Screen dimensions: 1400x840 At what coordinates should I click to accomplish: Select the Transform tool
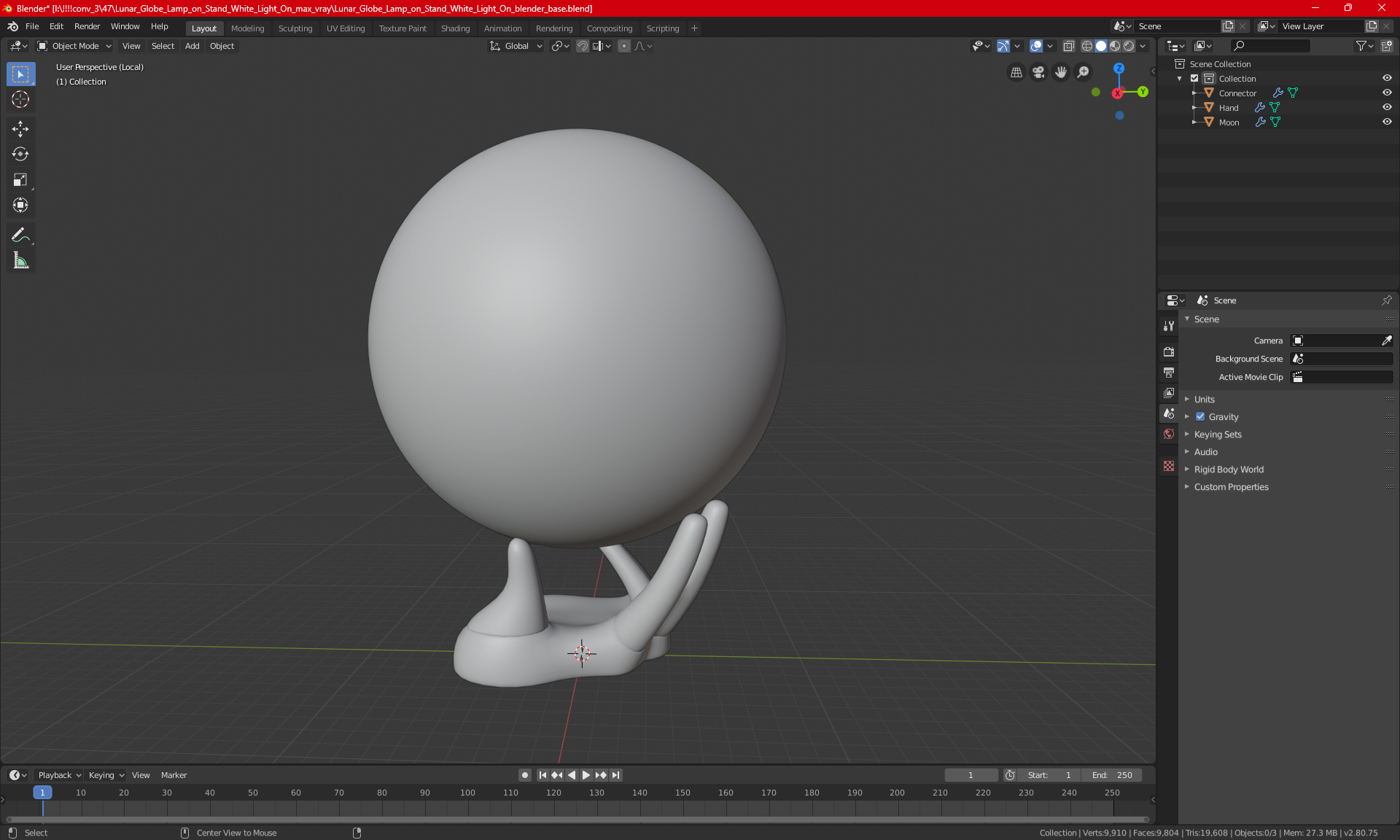pos(20,206)
